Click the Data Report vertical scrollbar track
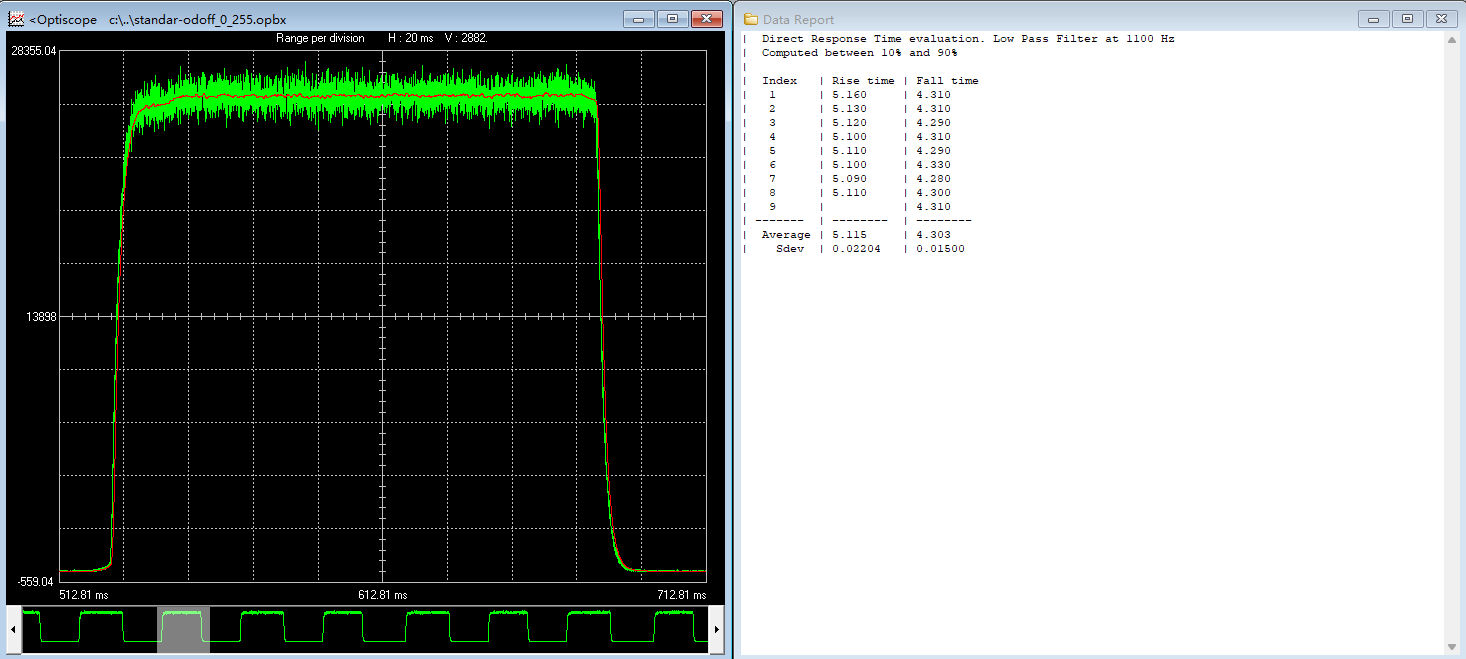This screenshot has width=1466, height=659. [x=1452, y=340]
